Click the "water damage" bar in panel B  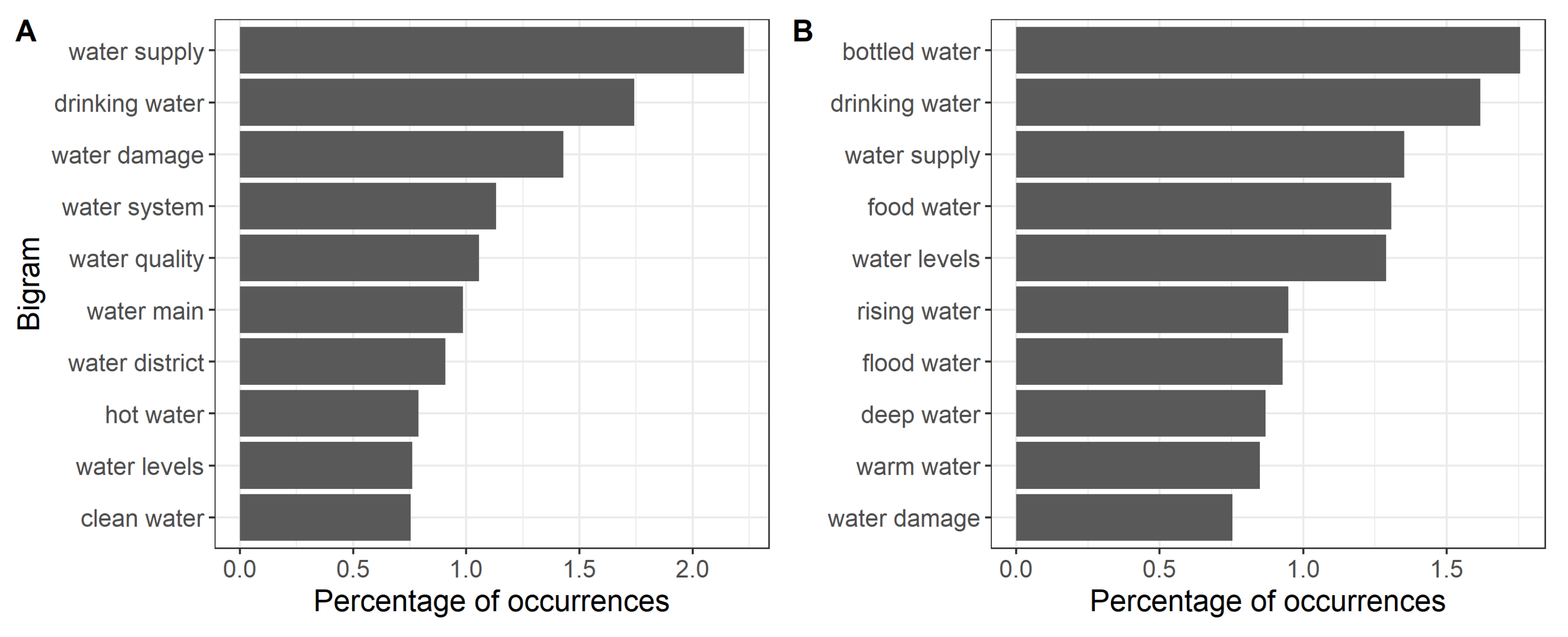pos(1124,517)
